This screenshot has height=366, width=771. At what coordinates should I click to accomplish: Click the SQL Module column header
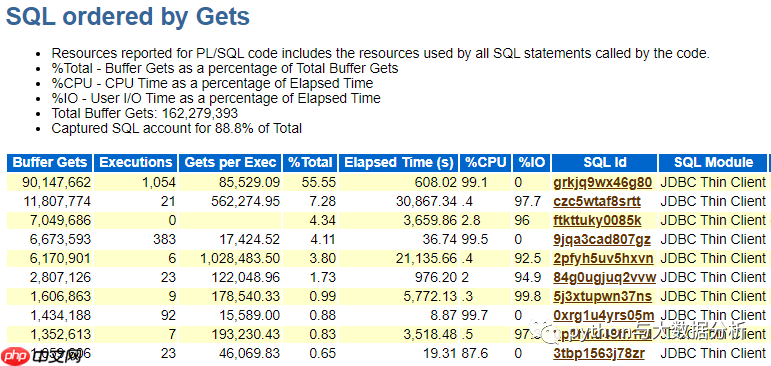(x=713, y=163)
